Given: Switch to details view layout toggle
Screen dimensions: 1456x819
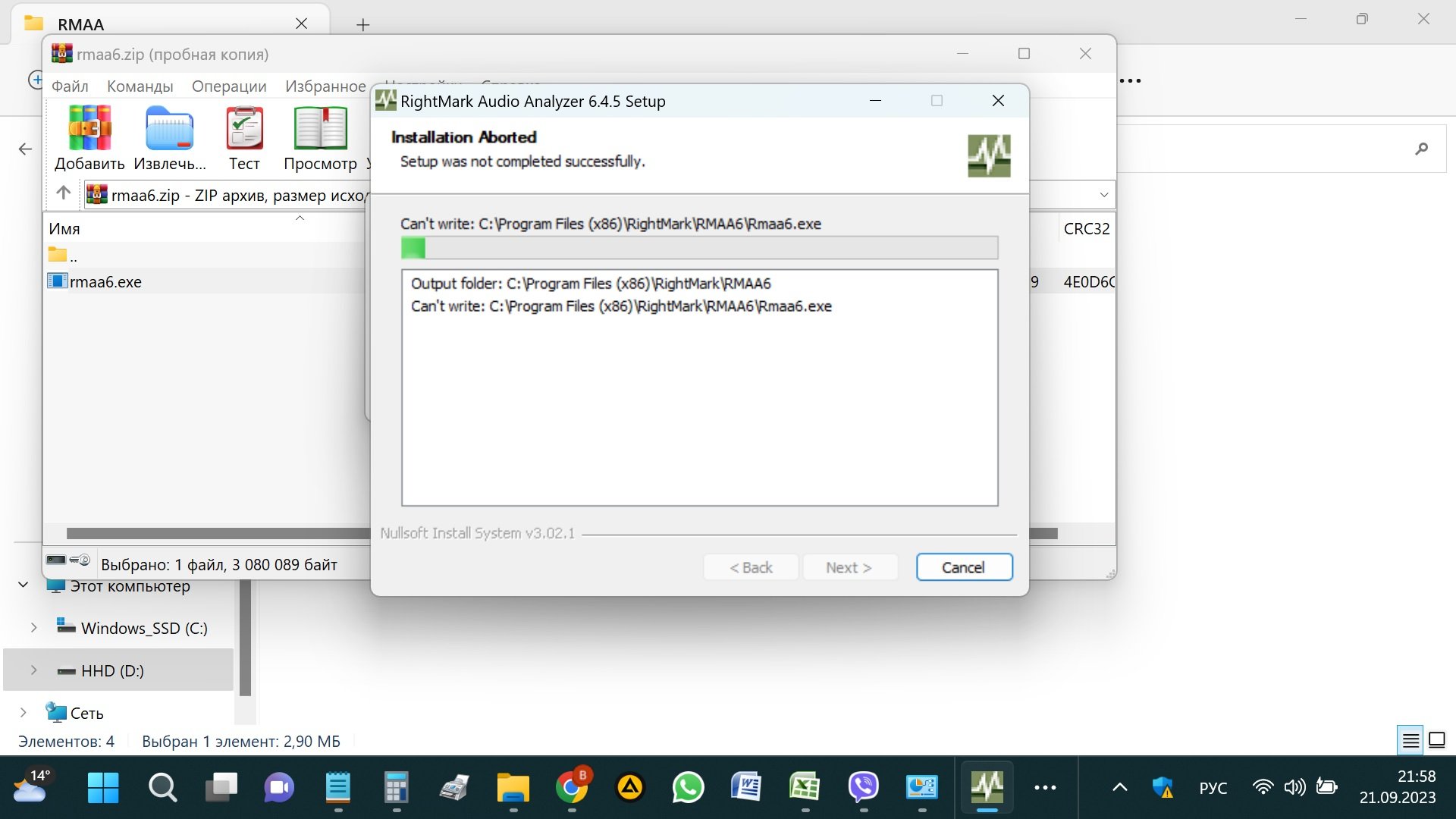Looking at the screenshot, I should pyautogui.click(x=1410, y=740).
